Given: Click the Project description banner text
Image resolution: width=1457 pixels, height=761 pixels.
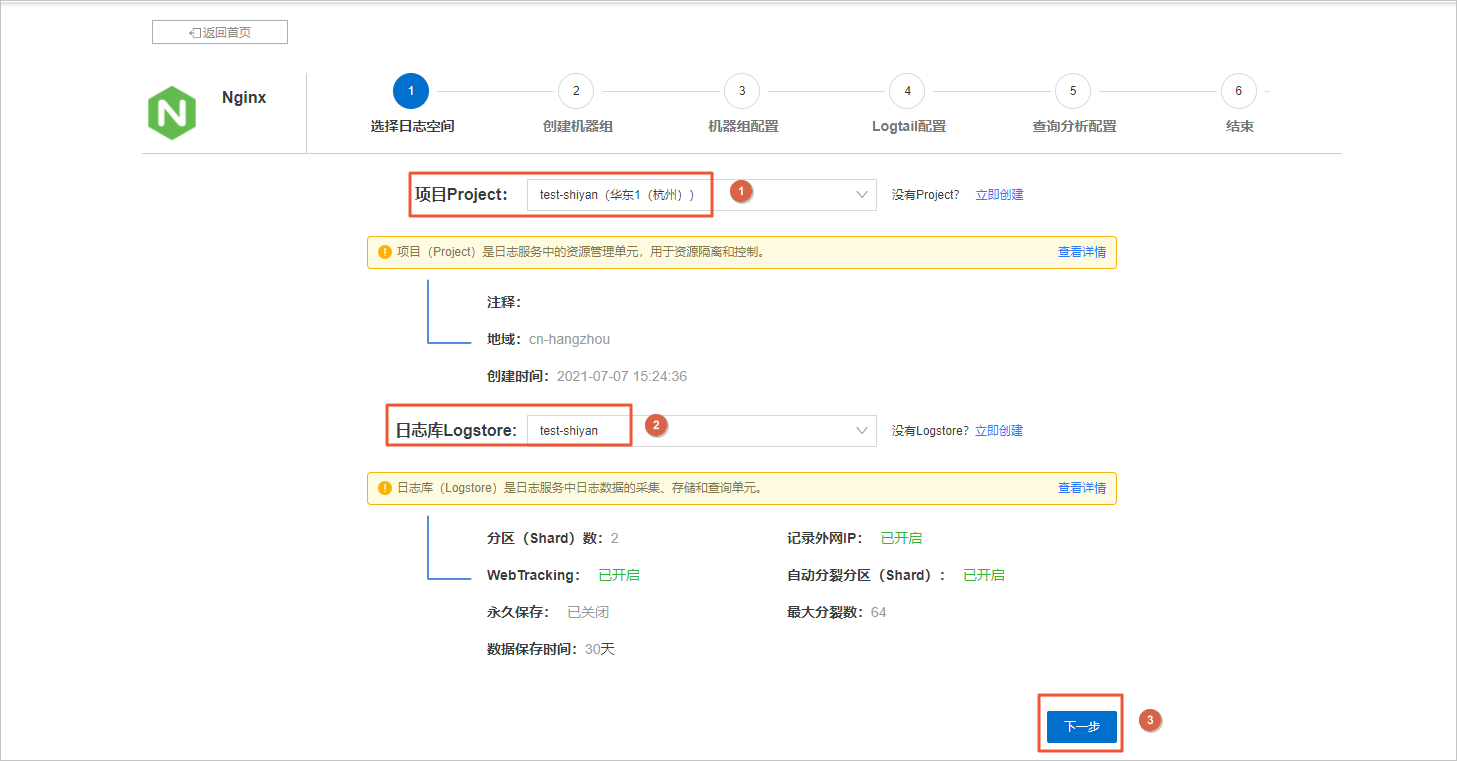Looking at the screenshot, I should point(581,252).
